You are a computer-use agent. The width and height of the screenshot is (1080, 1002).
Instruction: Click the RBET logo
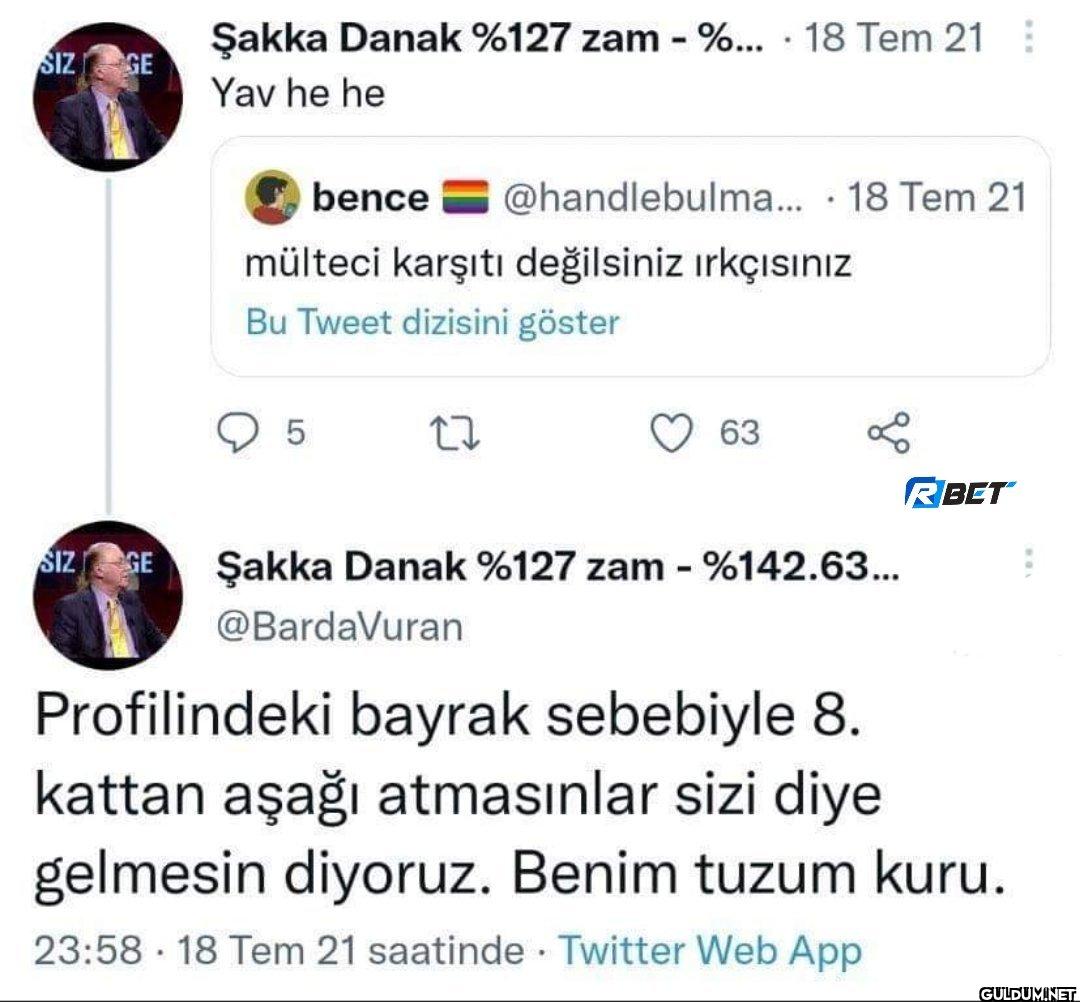959,492
